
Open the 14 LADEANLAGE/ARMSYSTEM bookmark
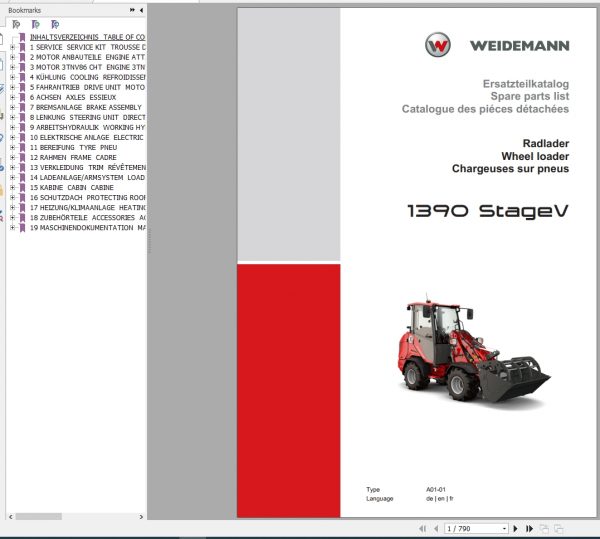pyautogui.click(x=87, y=177)
